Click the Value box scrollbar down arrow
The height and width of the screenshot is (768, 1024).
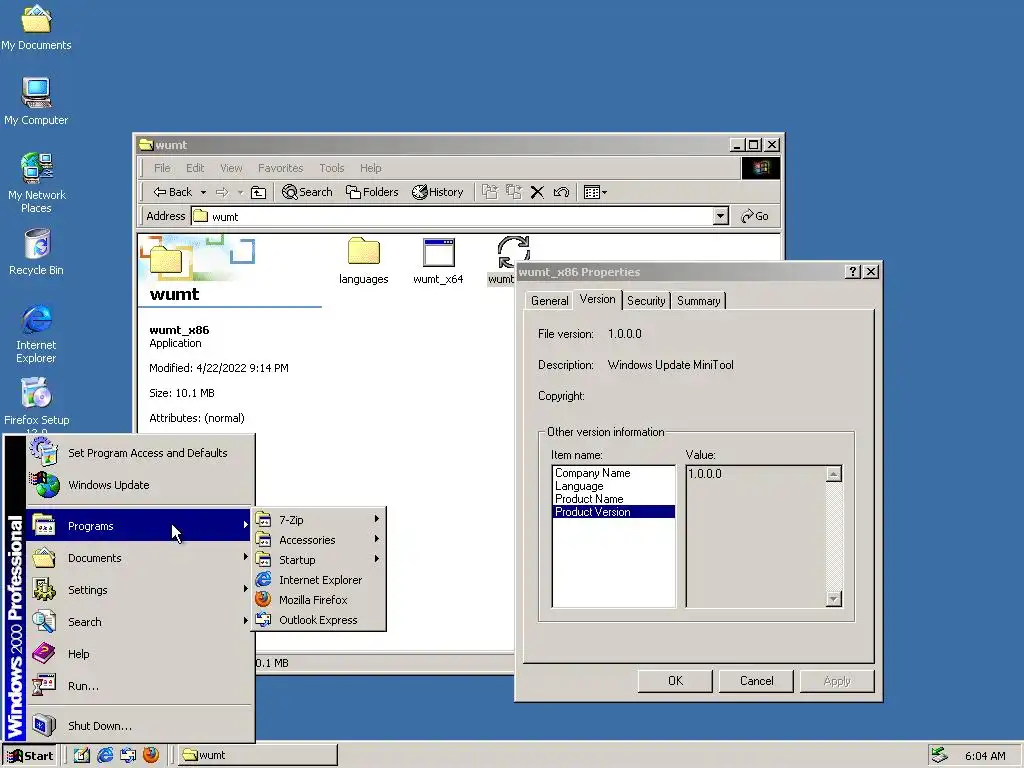point(834,598)
